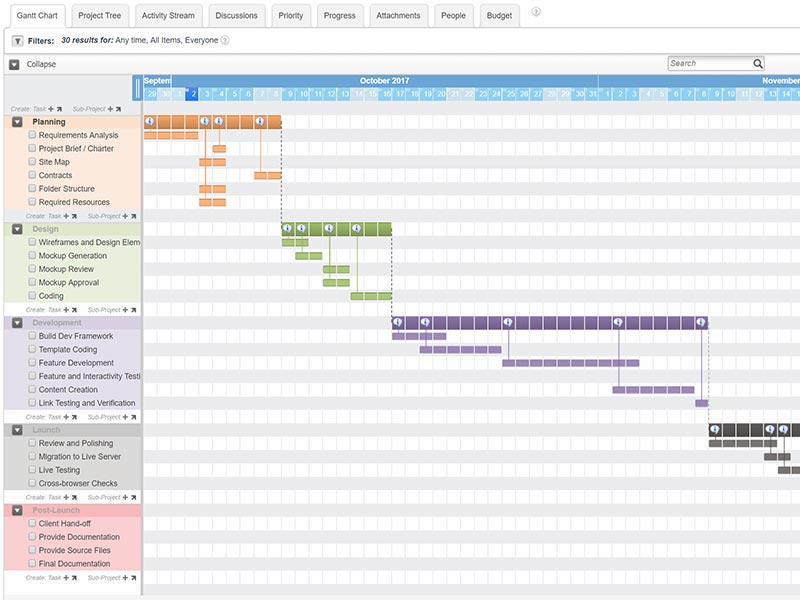Viewport: 800px width, 600px height.
Task: Click the help icon beside the Budget tab
Action: click(536, 13)
